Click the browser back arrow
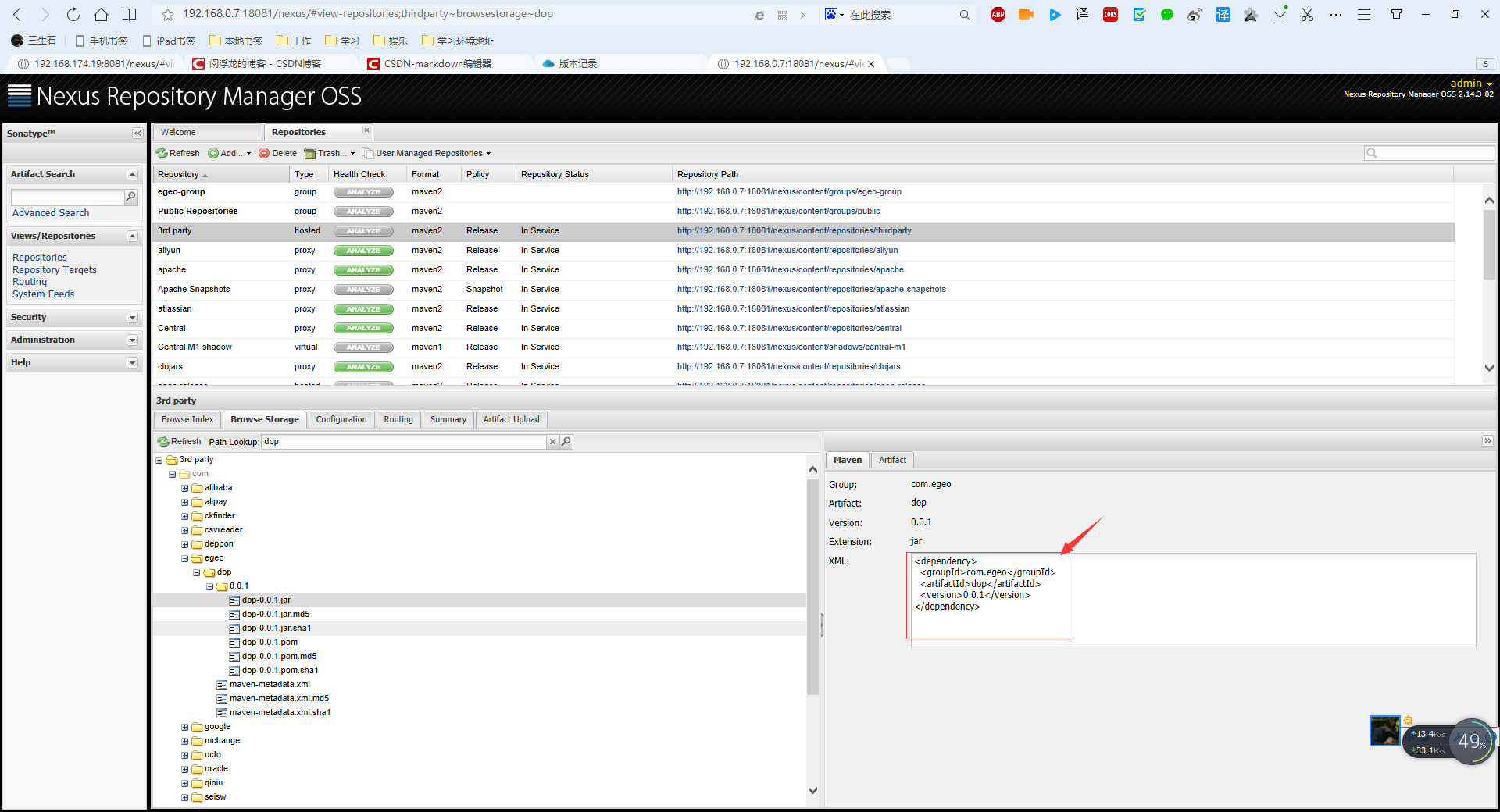The width and height of the screenshot is (1500, 812). 17,14
